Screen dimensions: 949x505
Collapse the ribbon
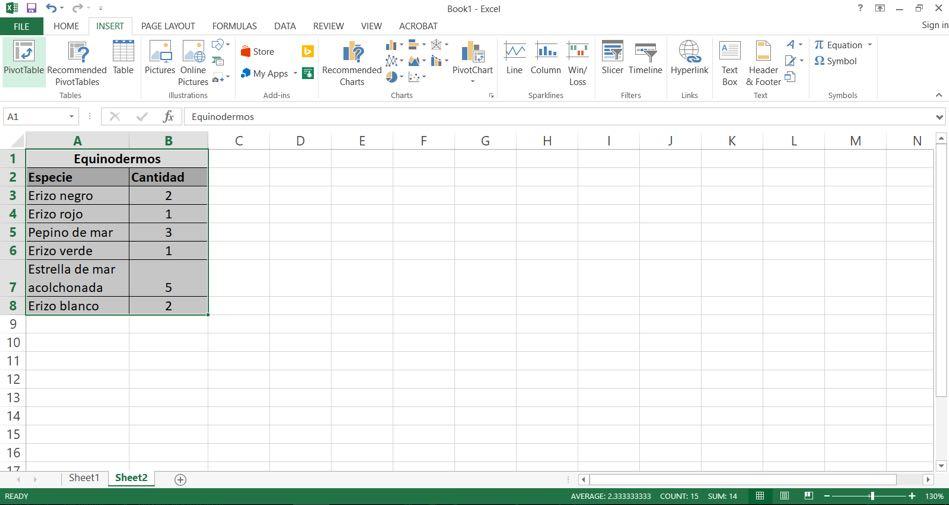(939, 95)
